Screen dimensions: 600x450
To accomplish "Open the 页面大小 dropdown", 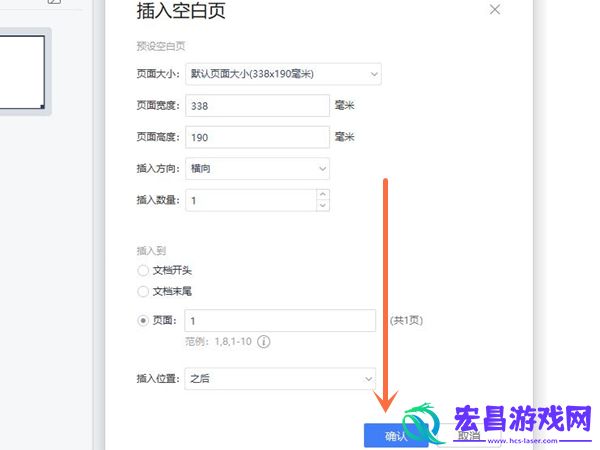I will 283,74.
